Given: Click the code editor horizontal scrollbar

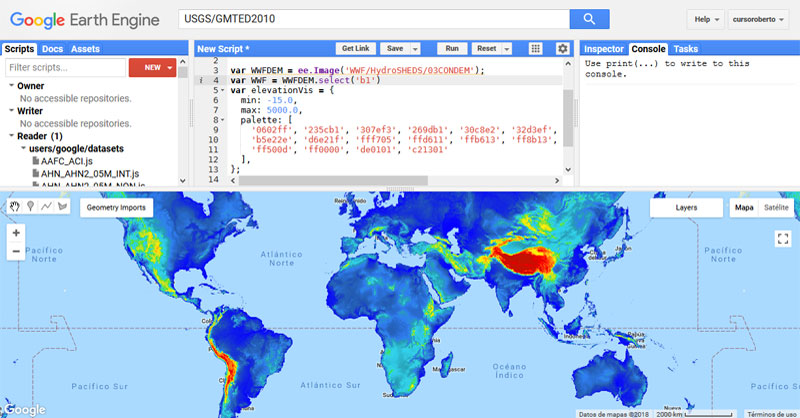Looking at the screenshot, I should click(333, 180).
